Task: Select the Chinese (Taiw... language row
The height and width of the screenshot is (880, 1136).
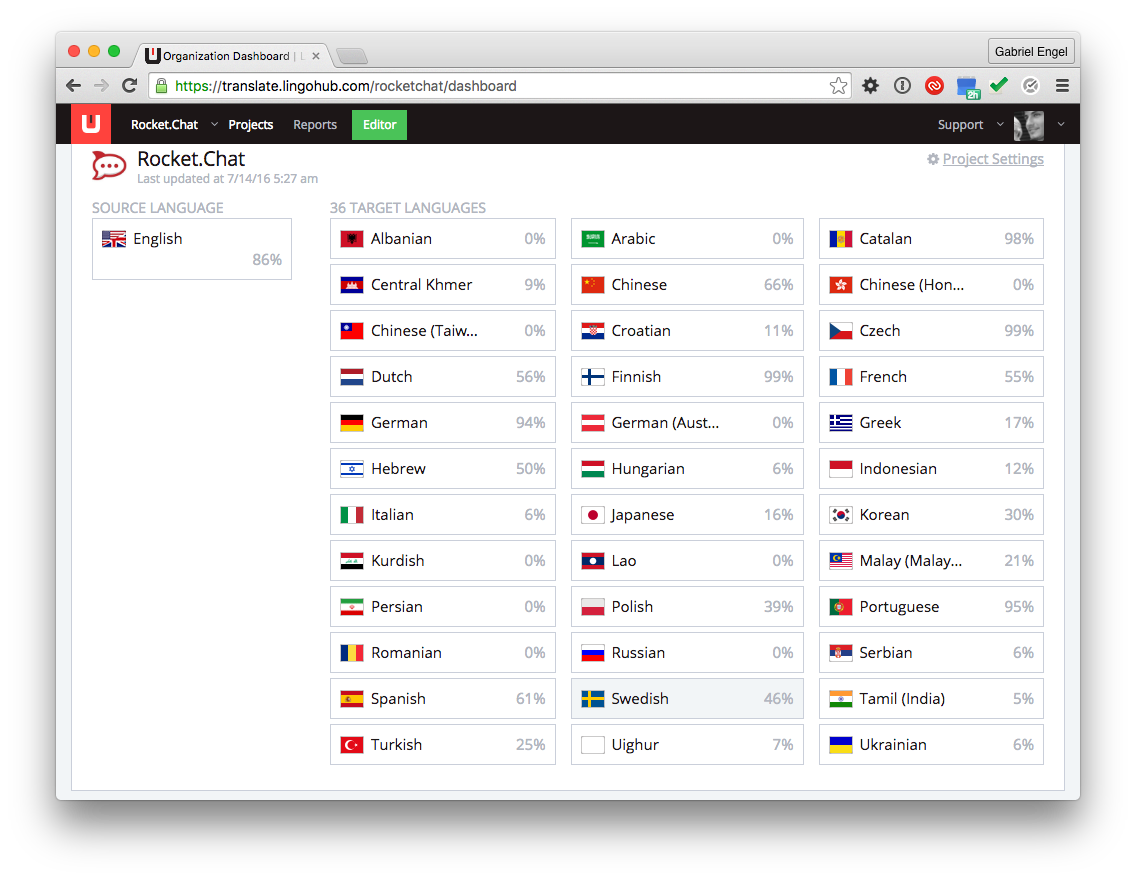Action: pos(443,330)
